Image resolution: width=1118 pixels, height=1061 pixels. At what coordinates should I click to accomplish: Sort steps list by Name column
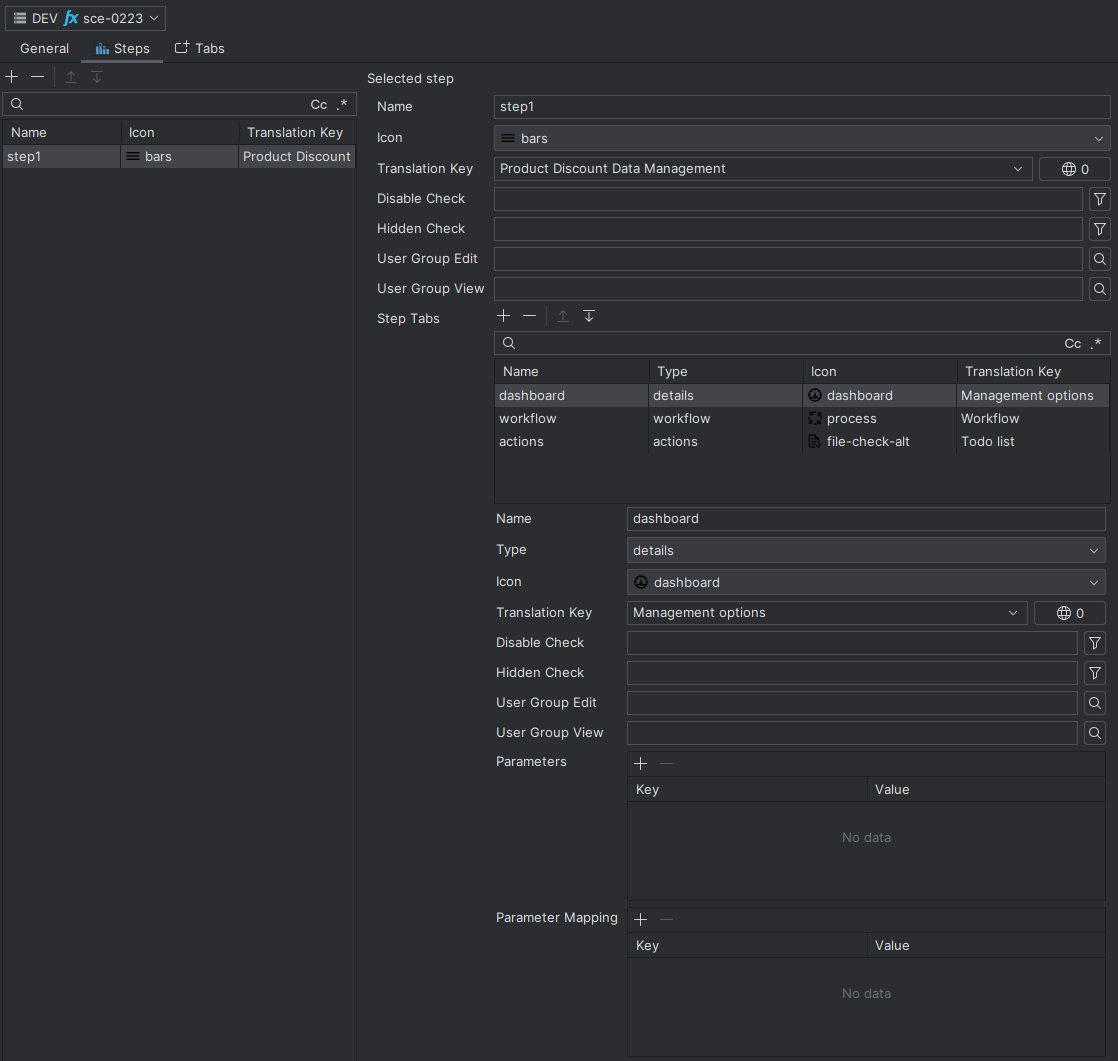point(62,133)
